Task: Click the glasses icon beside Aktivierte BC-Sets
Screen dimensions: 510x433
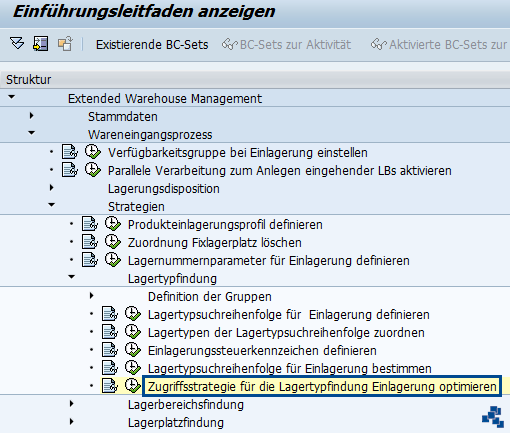Action: coord(379,44)
